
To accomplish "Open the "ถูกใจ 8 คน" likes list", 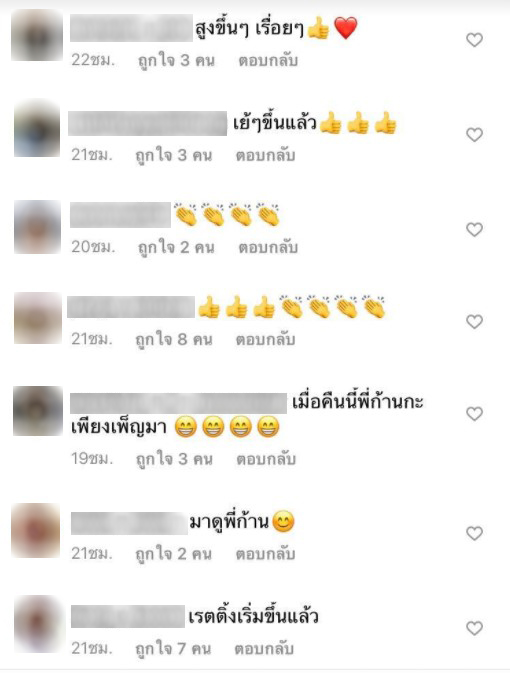I will pyautogui.click(x=174, y=340).
